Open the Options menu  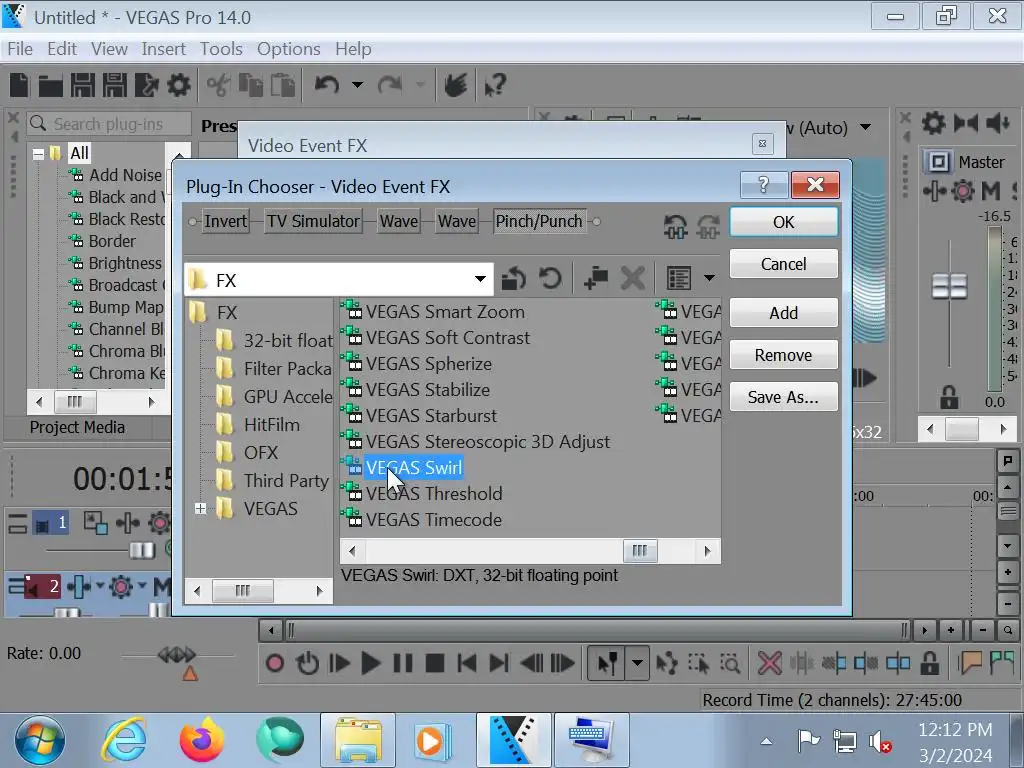(x=289, y=49)
